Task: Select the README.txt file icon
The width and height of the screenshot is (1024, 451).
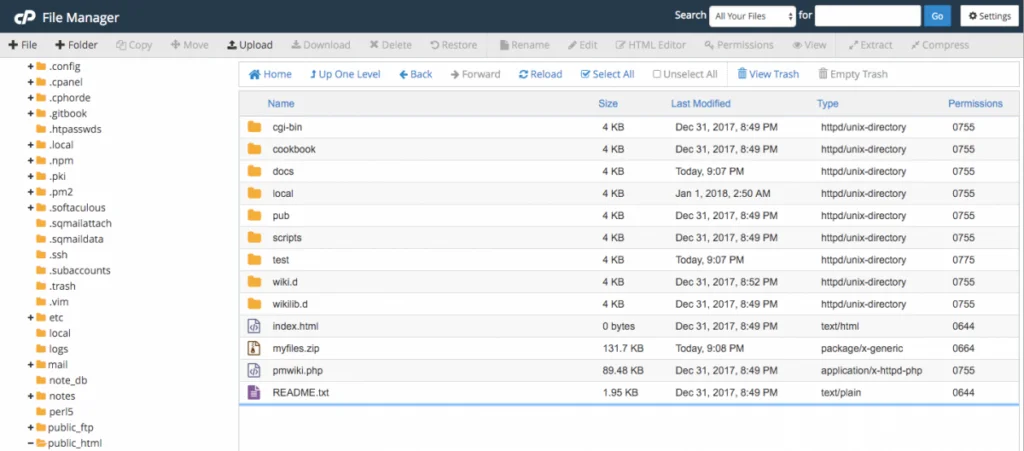Action: 254,392
